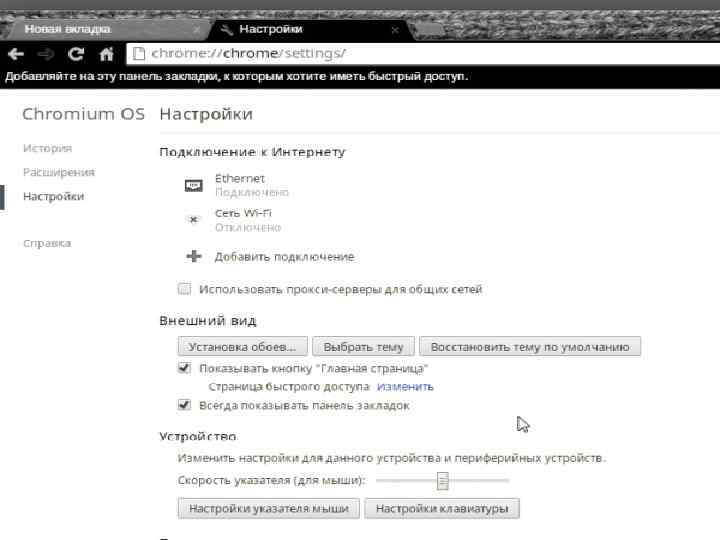Image resolution: width=720 pixels, height=540 pixels.
Task: Open a new tab with the tab-strip button
Action: point(428,30)
